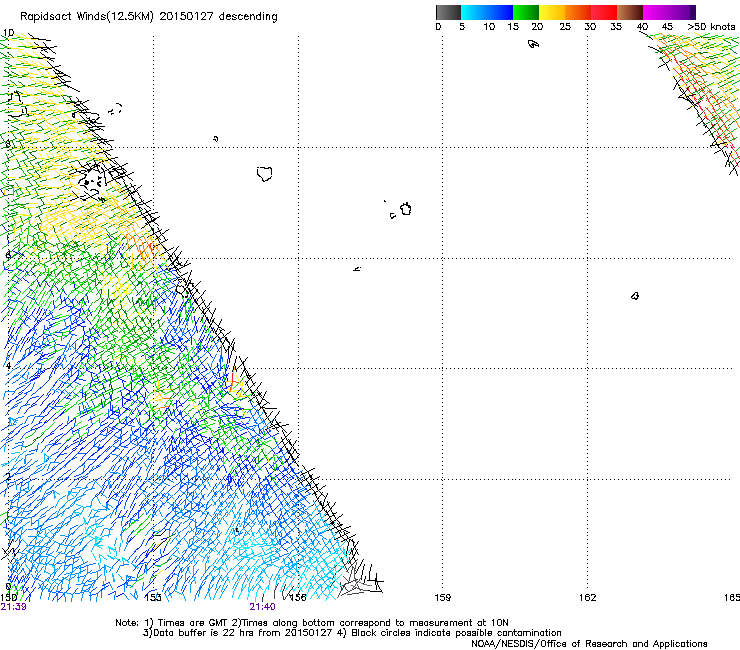Click the island outline near 161E 10N
Image resolution: width=740 pixels, height=650 pixels.
[x=533, y=44]
